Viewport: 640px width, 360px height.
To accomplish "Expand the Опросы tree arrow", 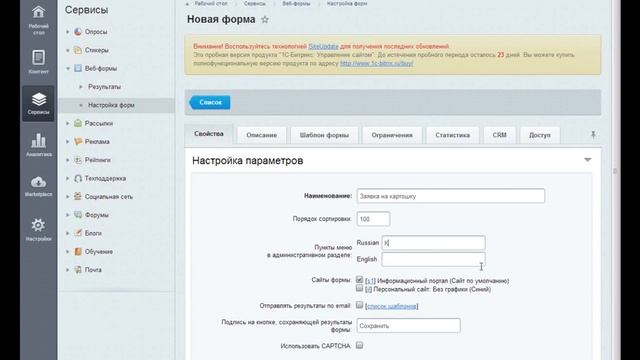I will pyautogui.click(x=68, y=31).
